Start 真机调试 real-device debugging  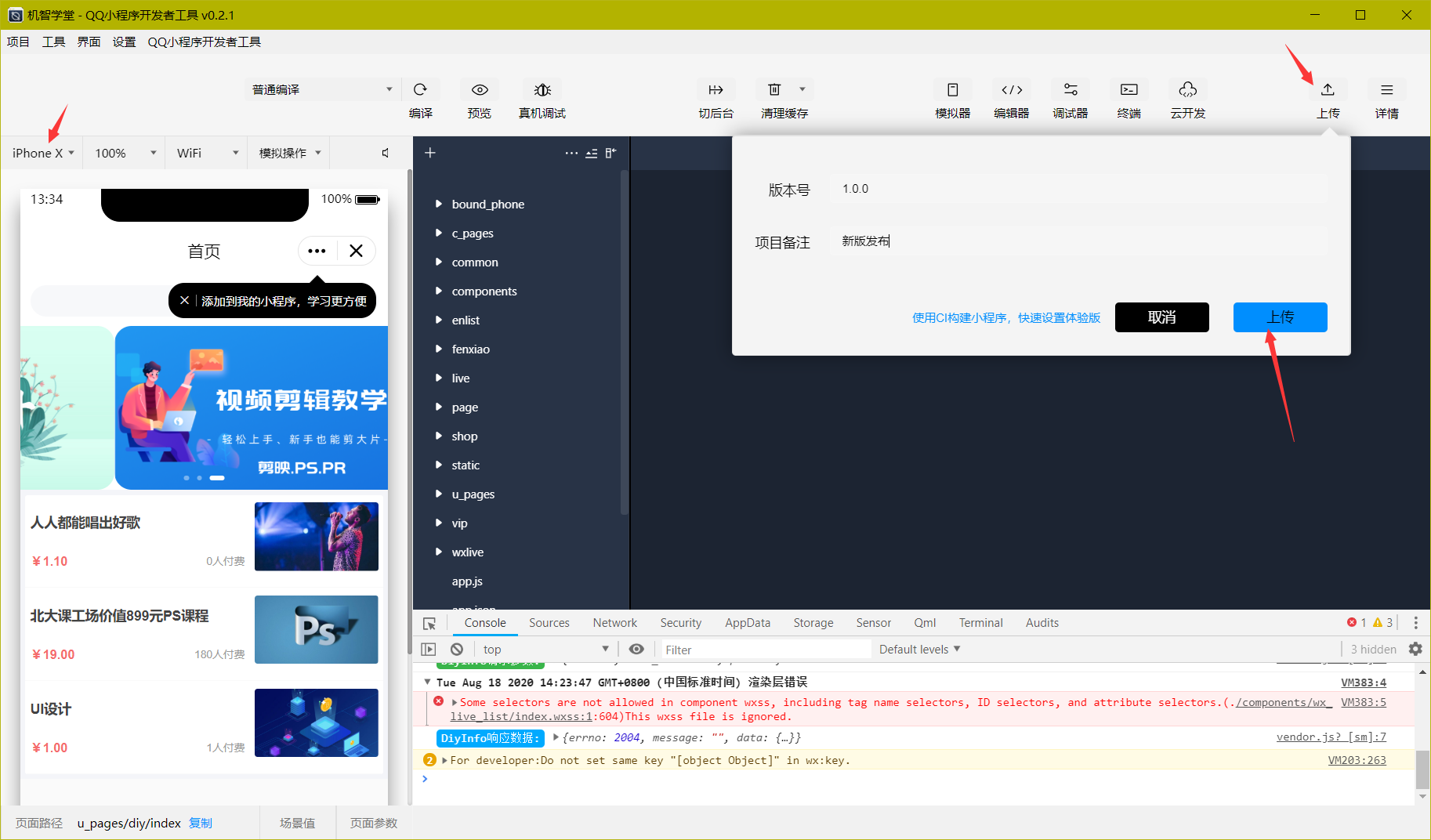(x=542, y=89)
